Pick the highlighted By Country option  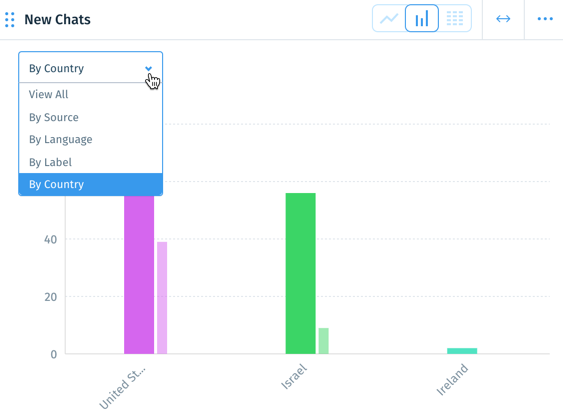[x=90, y=184]
